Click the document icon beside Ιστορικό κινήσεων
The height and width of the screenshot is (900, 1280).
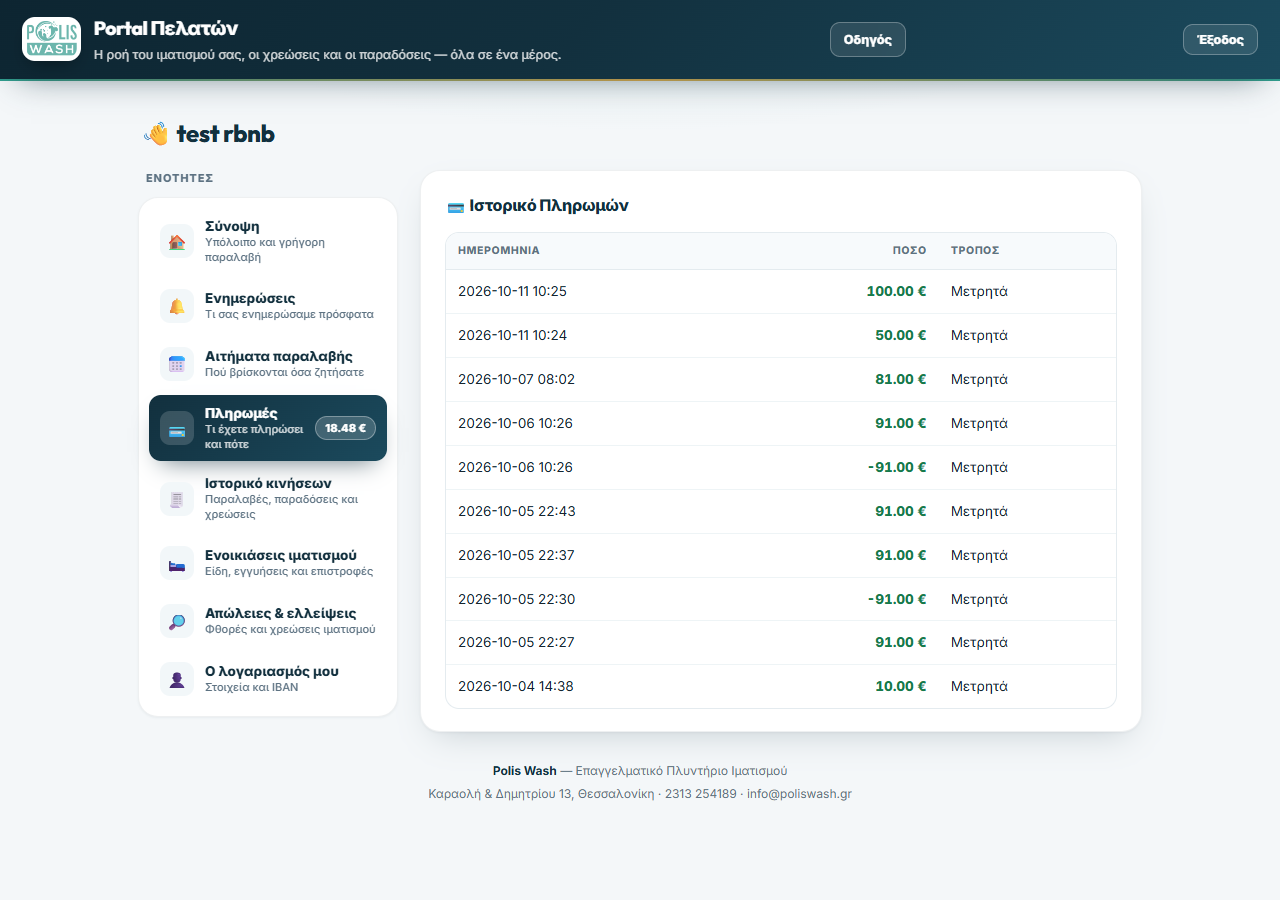[177, 498]
